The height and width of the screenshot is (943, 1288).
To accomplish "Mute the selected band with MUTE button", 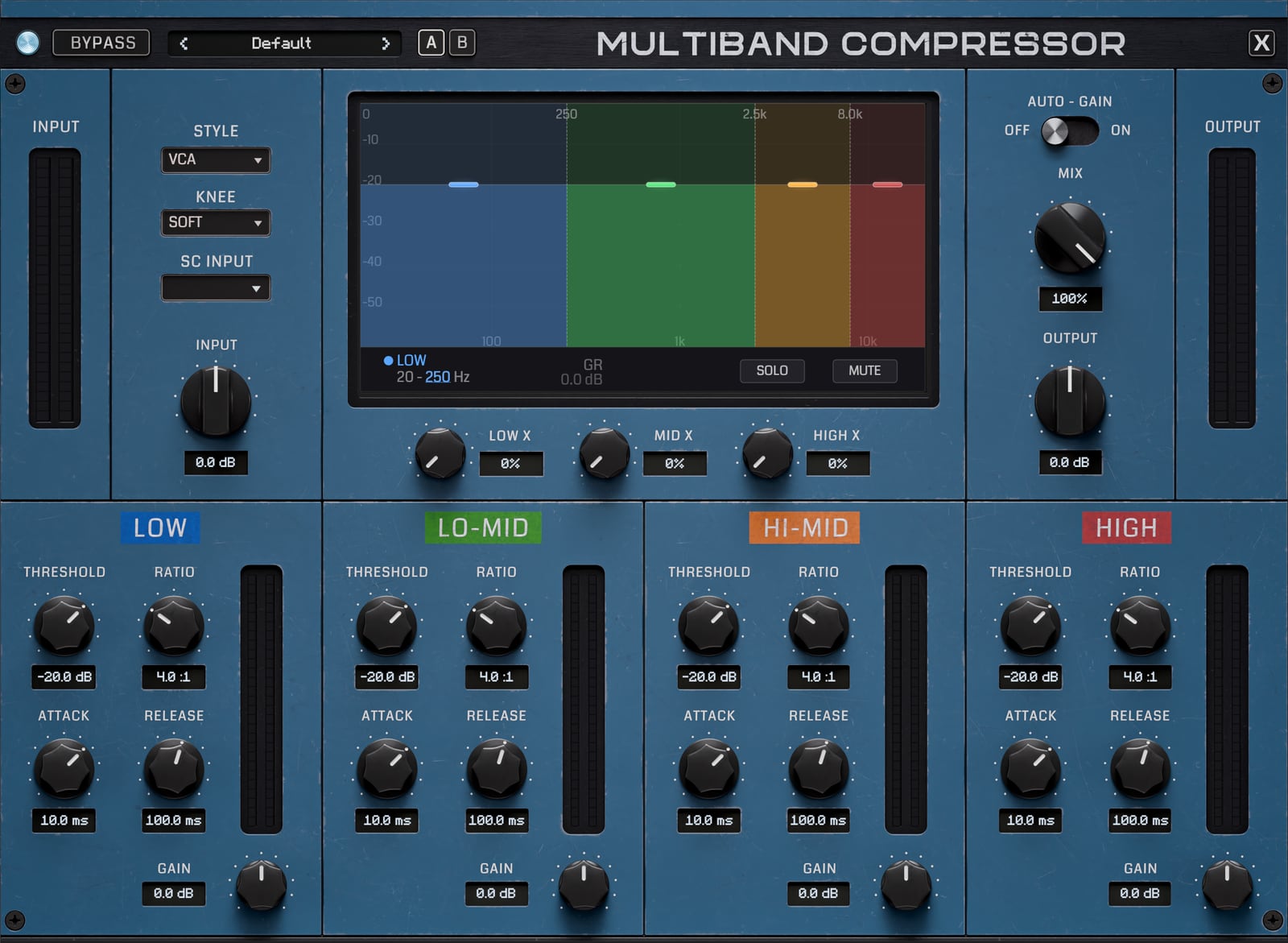I will click(x=865, y=370).
